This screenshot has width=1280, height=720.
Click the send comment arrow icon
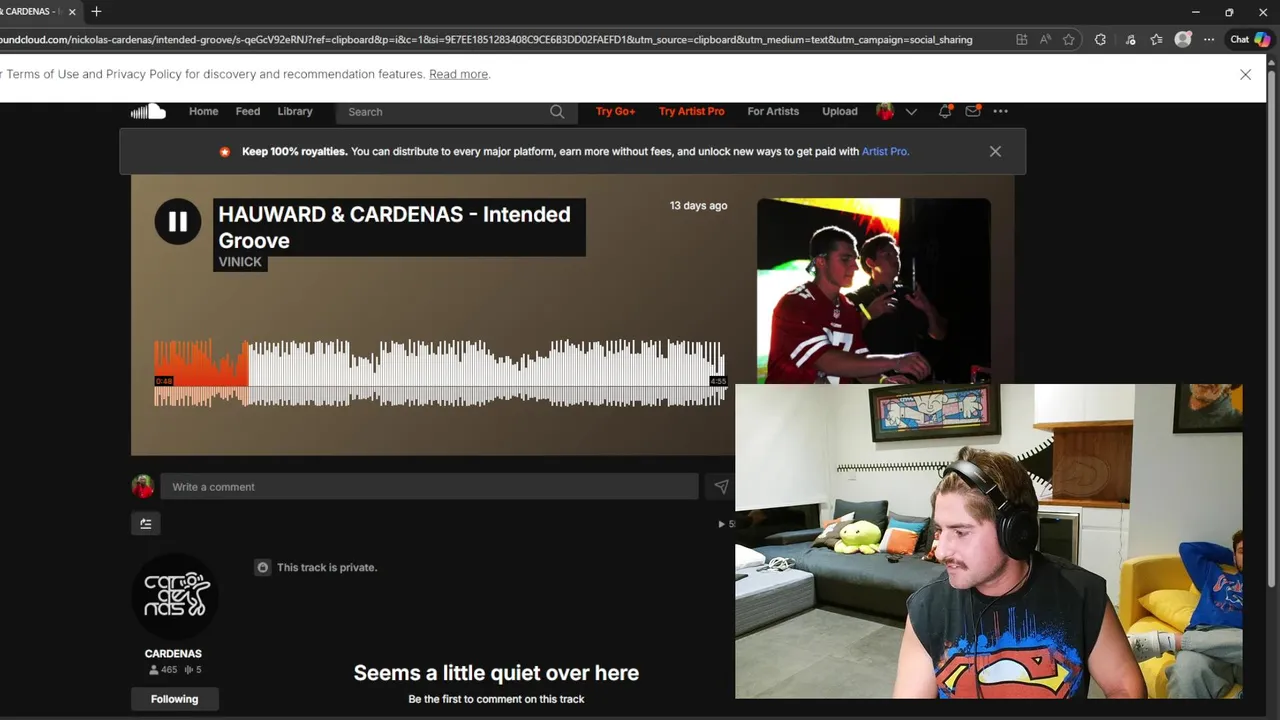coord(721,487)
